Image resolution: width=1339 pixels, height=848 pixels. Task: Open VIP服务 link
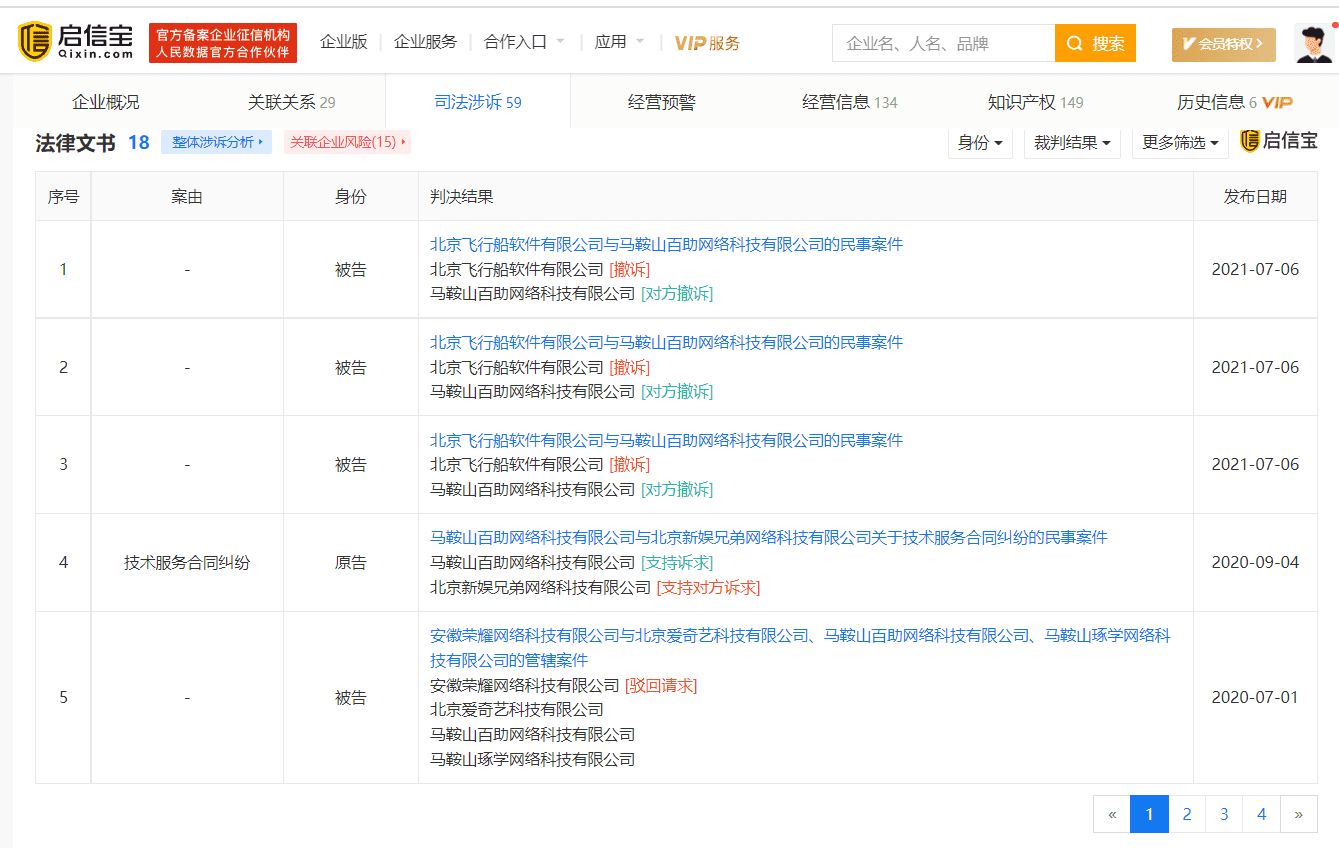point(707,43)
